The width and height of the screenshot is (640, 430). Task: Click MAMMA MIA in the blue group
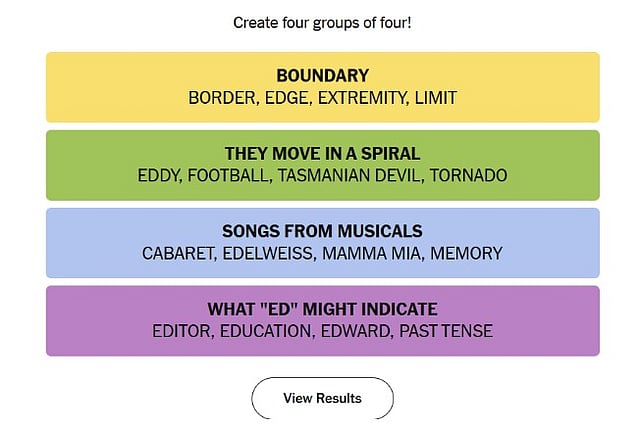(x=372, y=254)
